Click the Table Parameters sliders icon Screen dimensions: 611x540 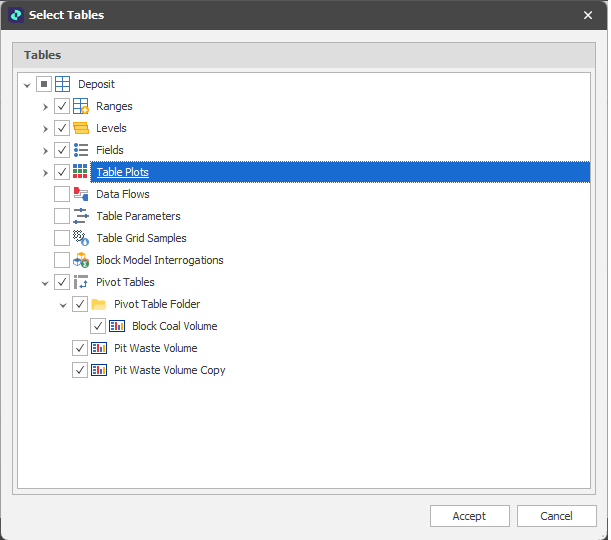(81, 216)
